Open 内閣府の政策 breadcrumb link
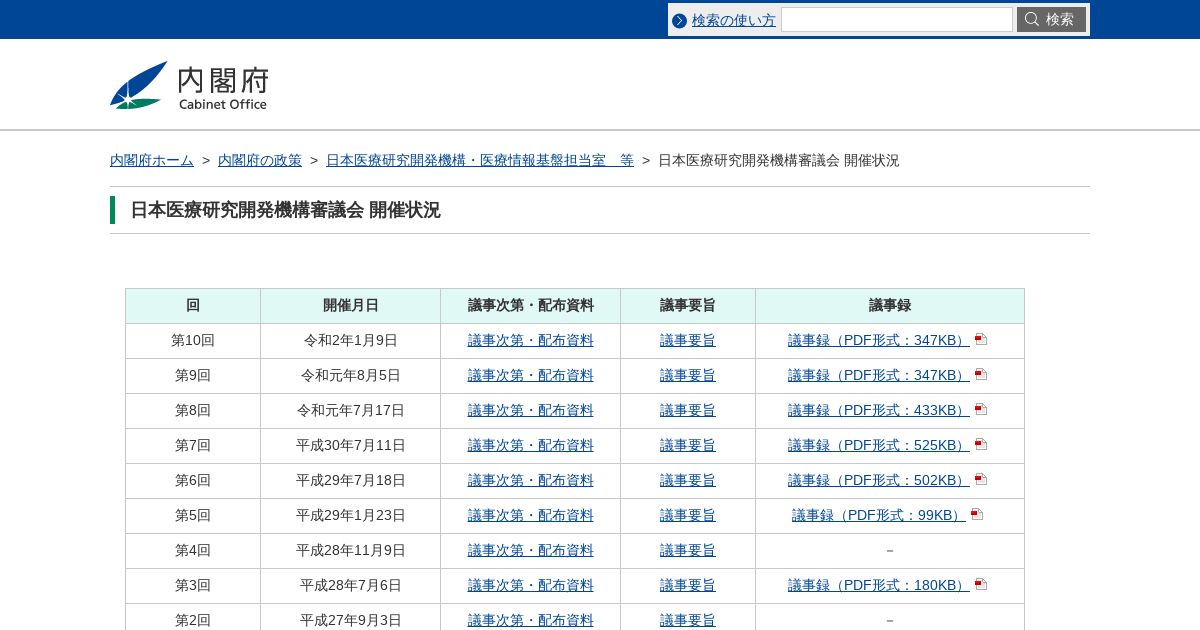The height and width of the screenshot is (630, 1200). coord(260,160)
